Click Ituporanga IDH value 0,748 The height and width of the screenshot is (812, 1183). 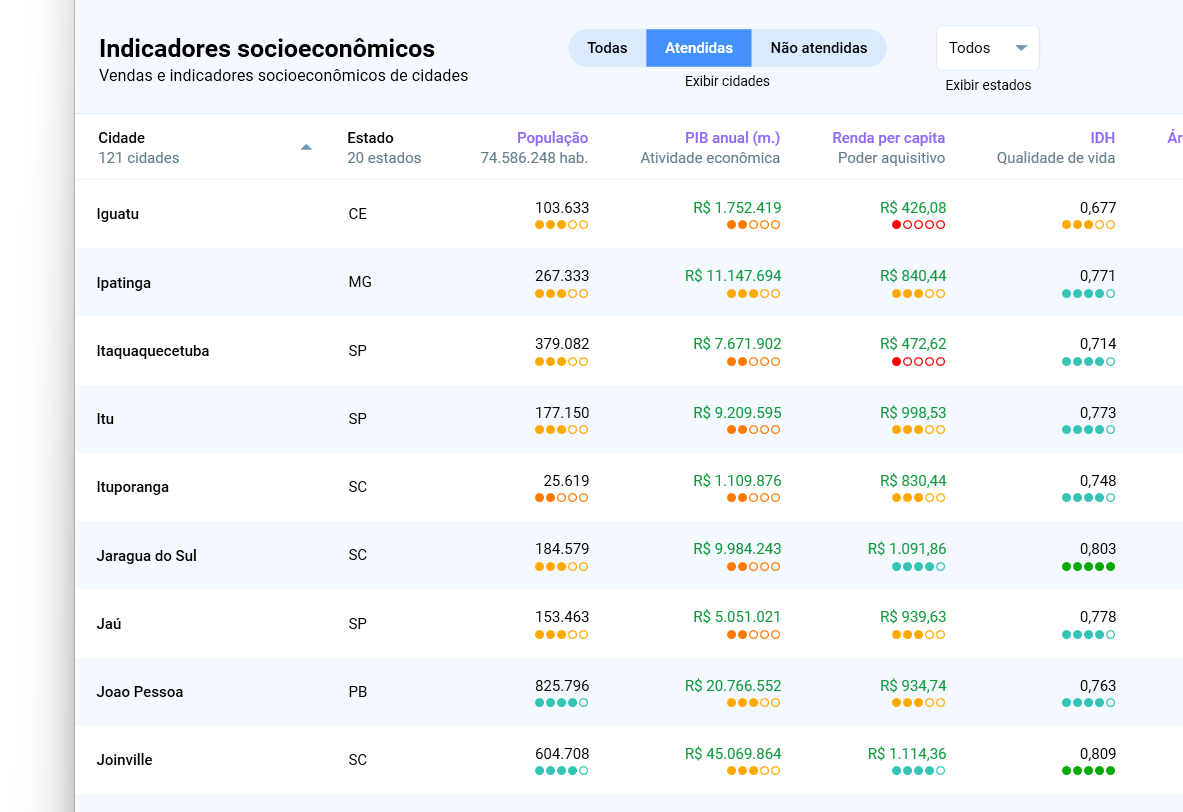[1098, 481]
